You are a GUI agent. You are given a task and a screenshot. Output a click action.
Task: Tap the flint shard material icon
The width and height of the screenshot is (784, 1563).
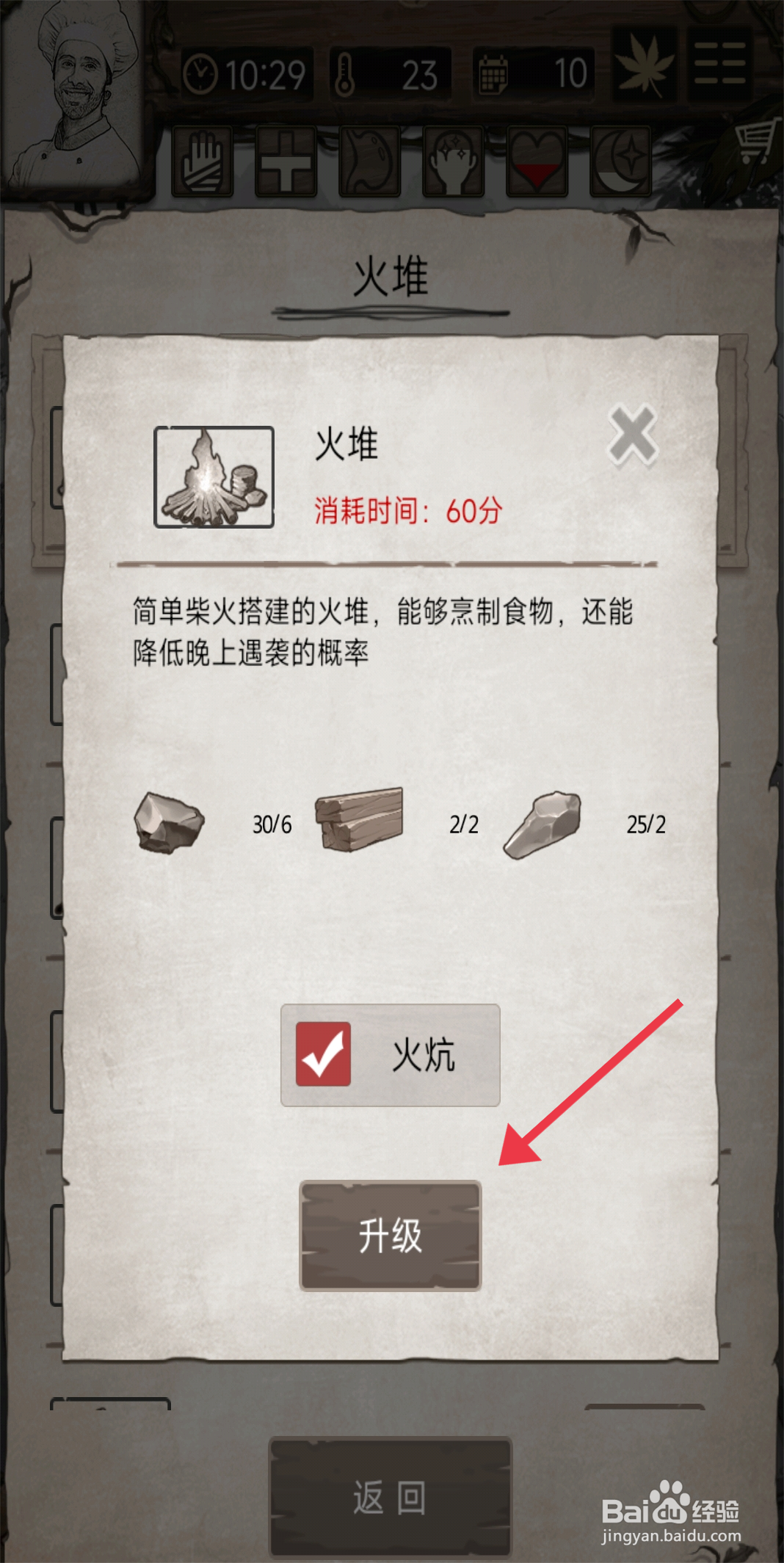pyautogui.click(x=542, y=824)
